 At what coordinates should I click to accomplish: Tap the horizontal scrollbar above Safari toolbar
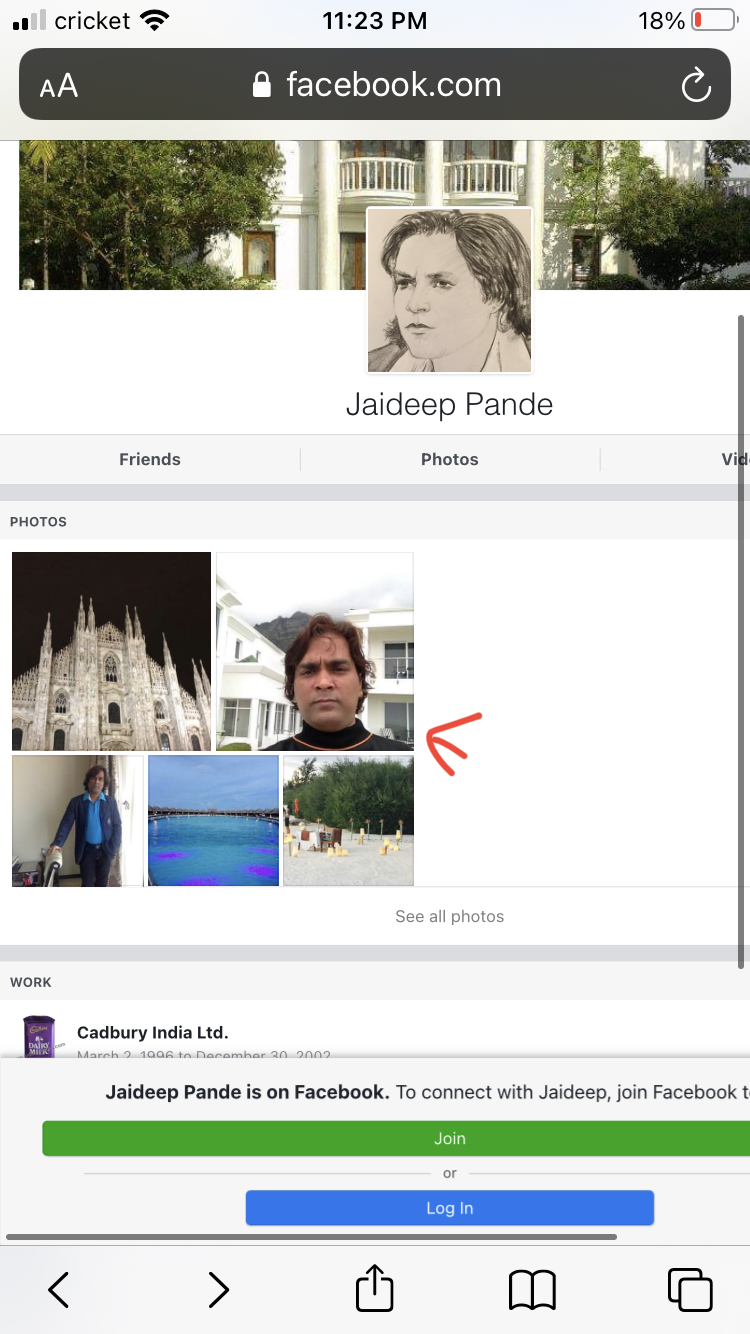point(310,1237)
